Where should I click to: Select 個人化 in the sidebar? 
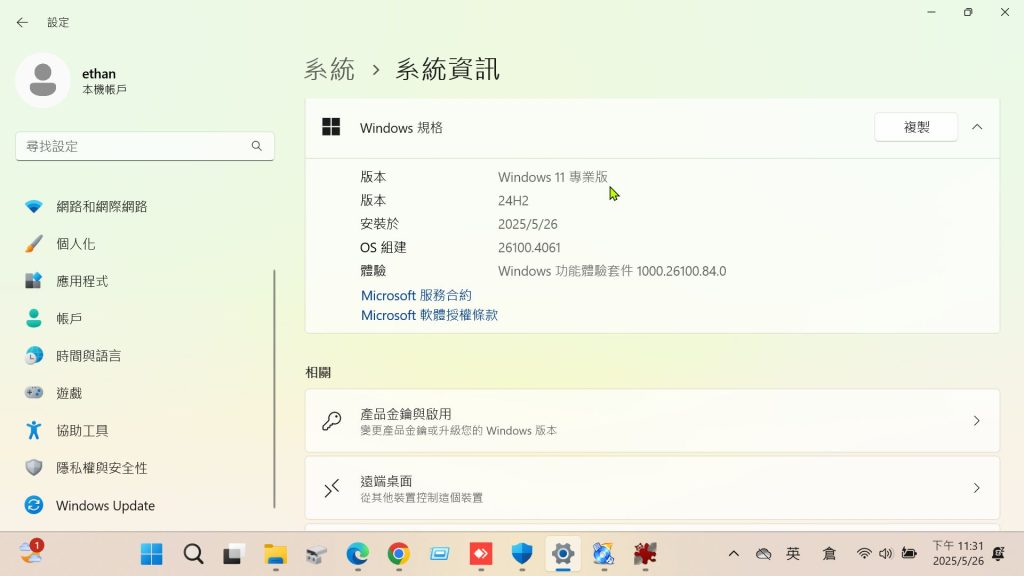(76, 243)
